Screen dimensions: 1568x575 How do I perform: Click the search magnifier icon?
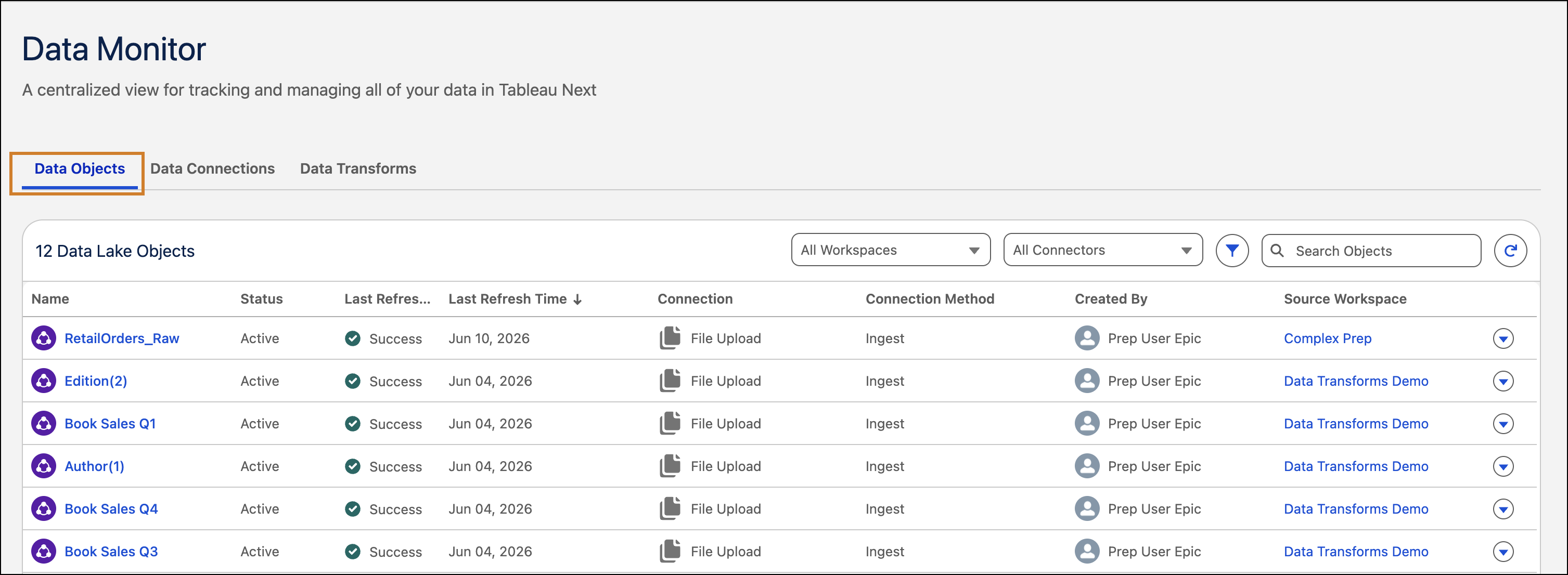coord(1277,250)
